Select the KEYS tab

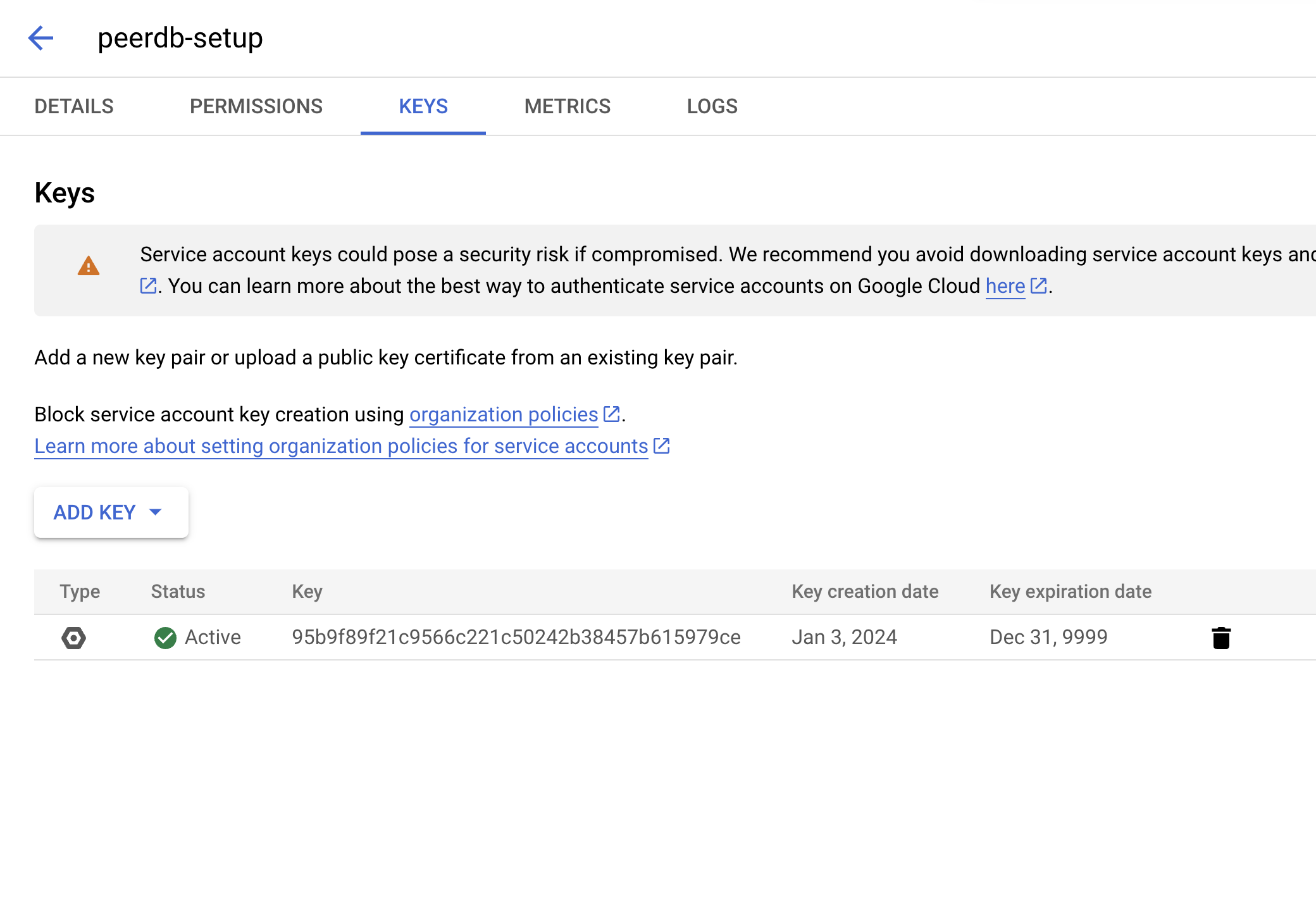[x=423, y=106]
